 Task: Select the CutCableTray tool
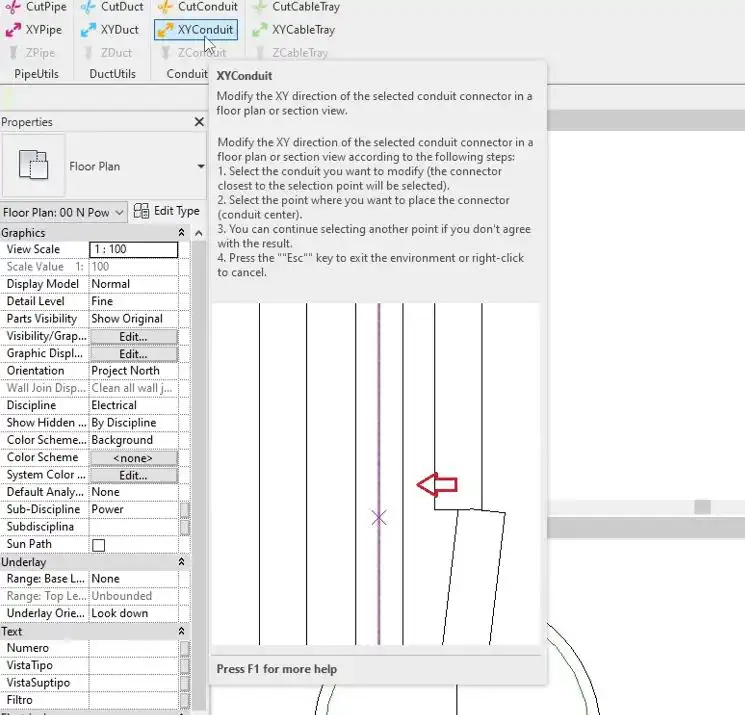pyautogui.click(x=296, y=7)
